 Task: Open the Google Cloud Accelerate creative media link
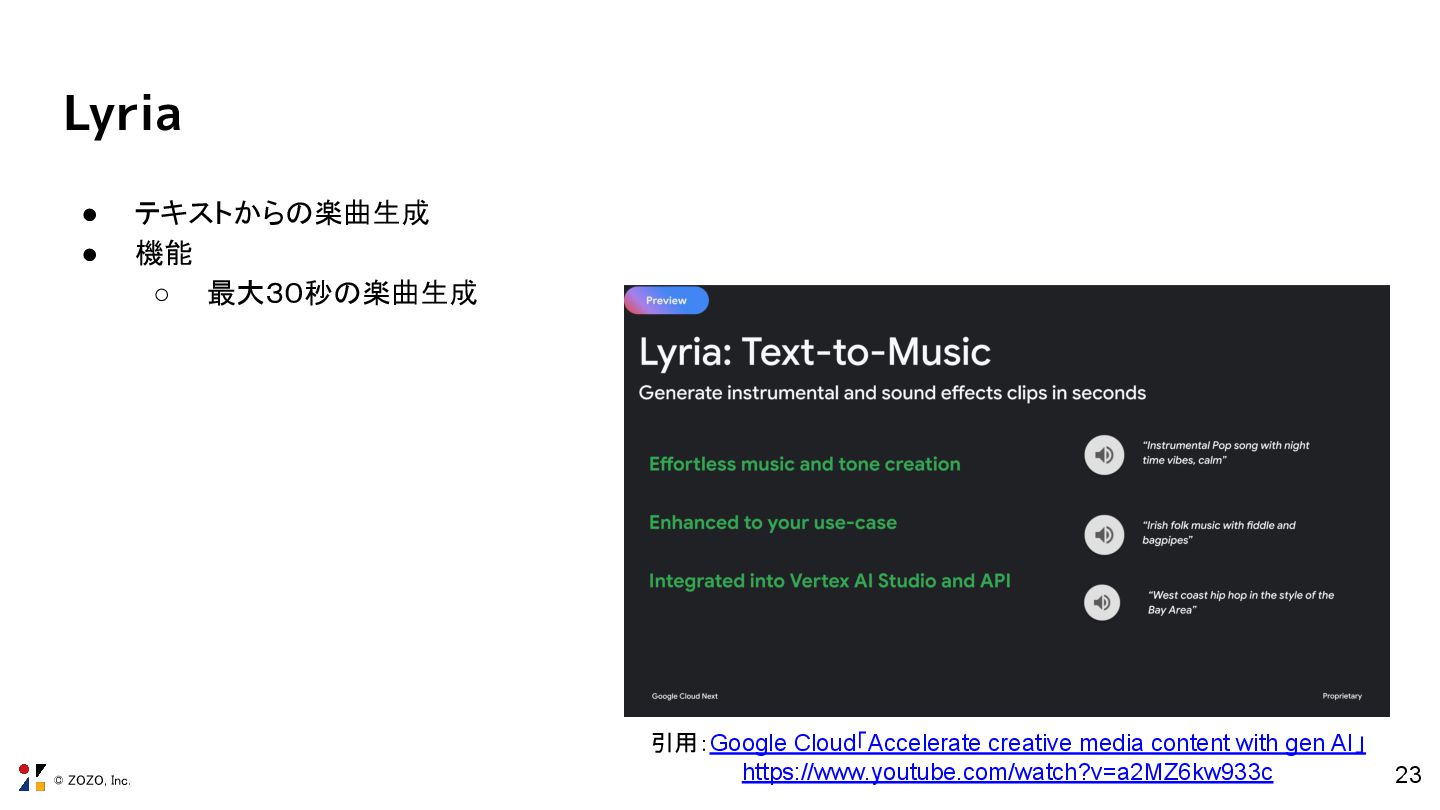(x=1037, y=743)
